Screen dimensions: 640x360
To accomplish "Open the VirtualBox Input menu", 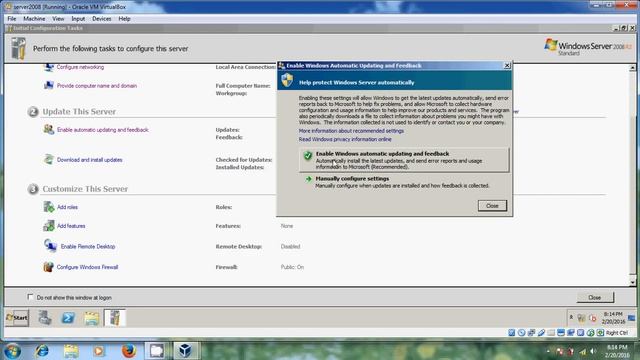I will click(x=78, y=19).
